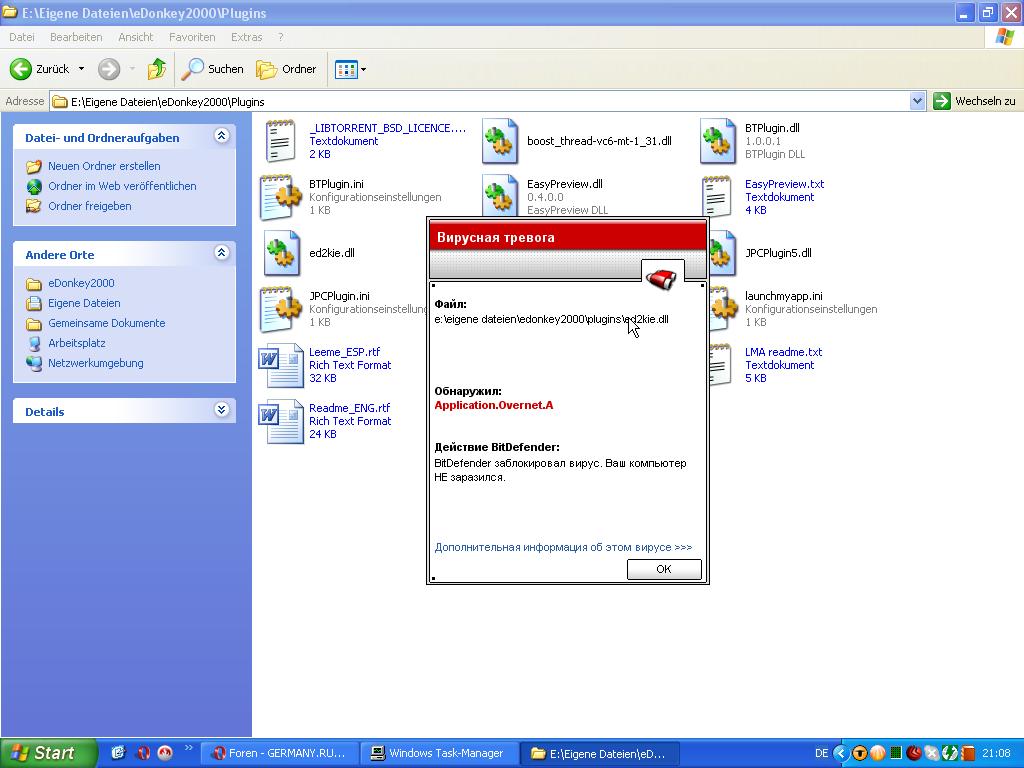Collapse the tray icons with the arrow

click(x=840, y=753)
